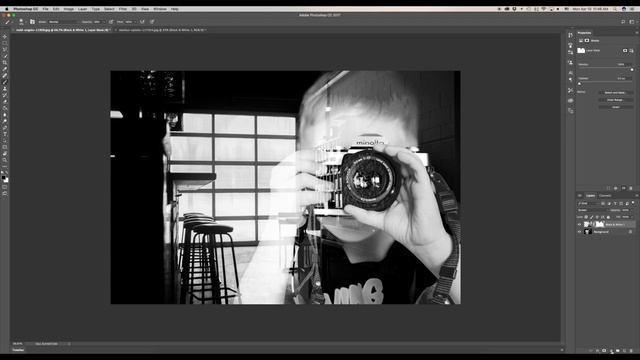Screen dimensions: 640x360
Task: Toggle lock transparent pixels
Action: [586, 217]
